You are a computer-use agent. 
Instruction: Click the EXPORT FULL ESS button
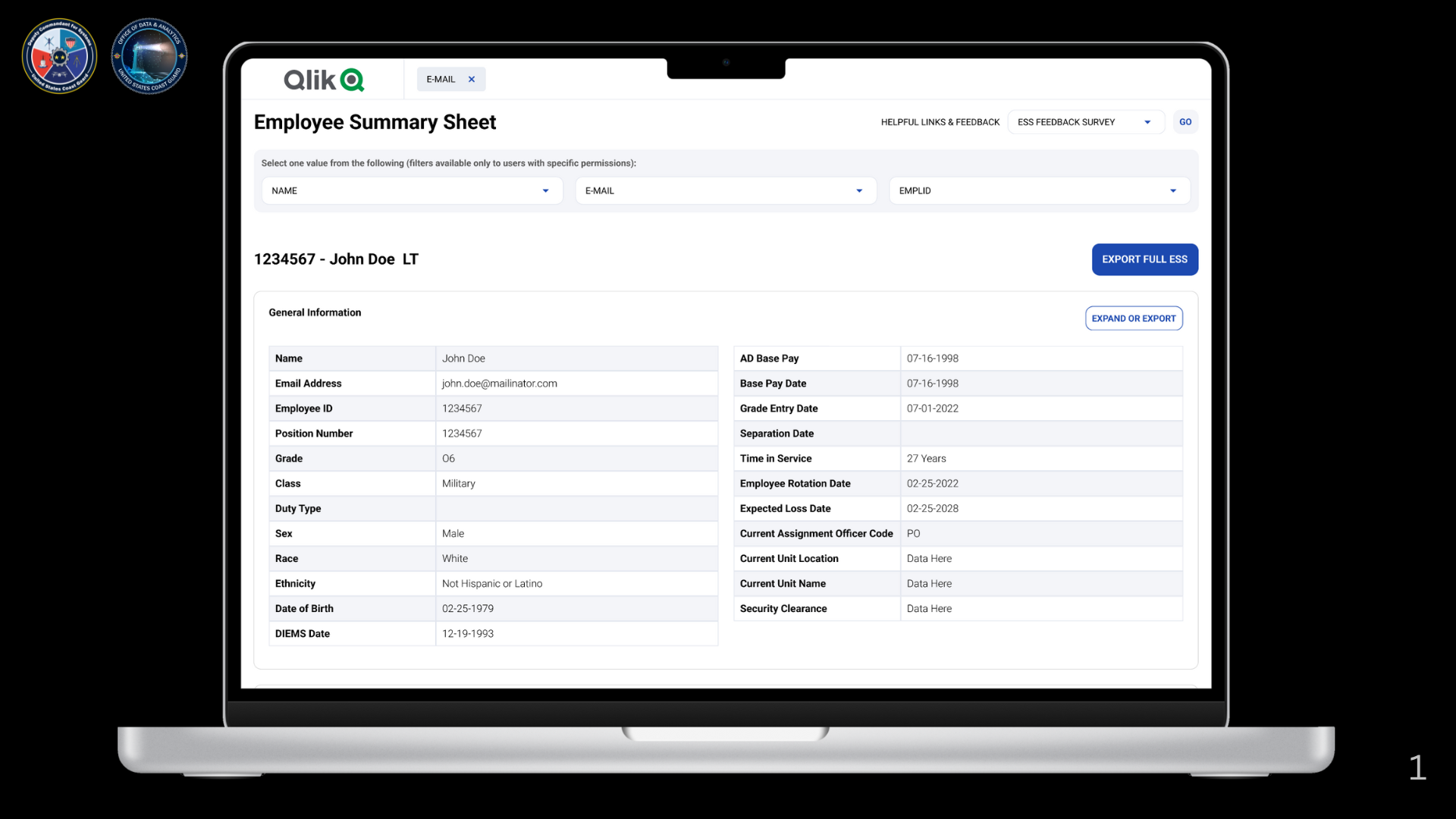(x=1144, y=259)
